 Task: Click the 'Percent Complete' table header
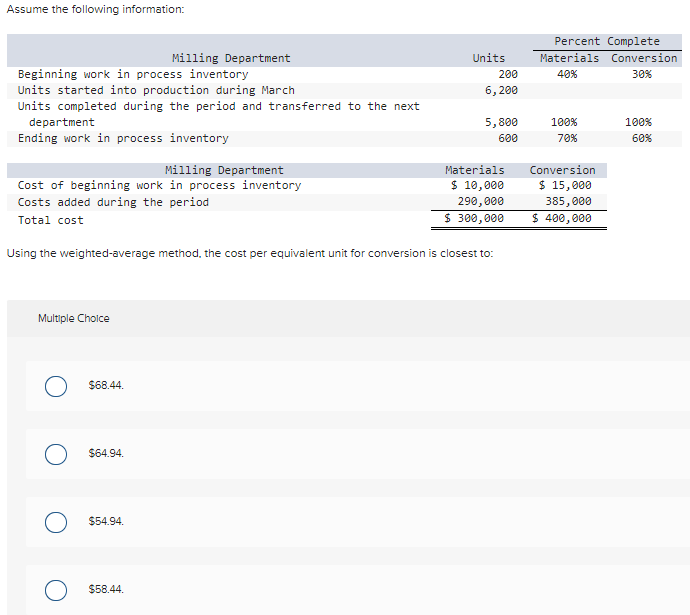coord(607,41)
